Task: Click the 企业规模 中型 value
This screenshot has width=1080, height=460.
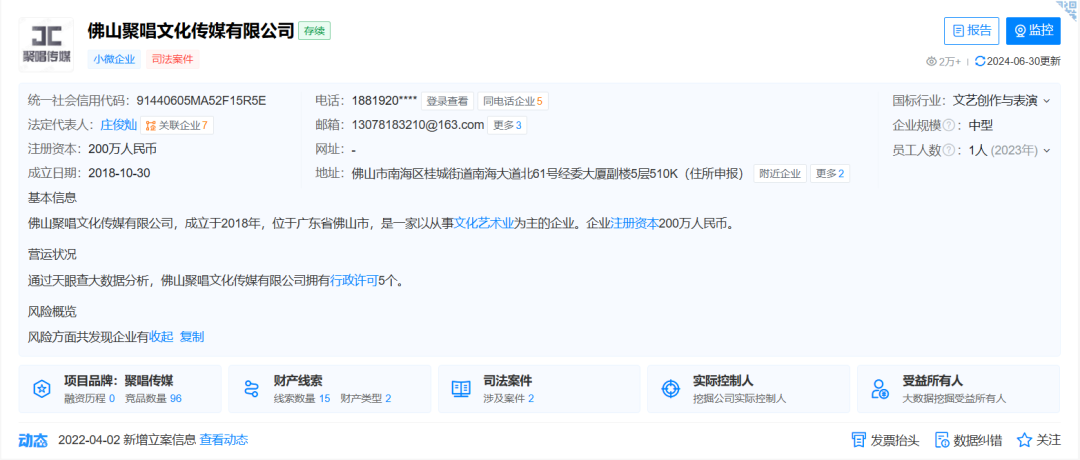Action: tap(980, 125)
